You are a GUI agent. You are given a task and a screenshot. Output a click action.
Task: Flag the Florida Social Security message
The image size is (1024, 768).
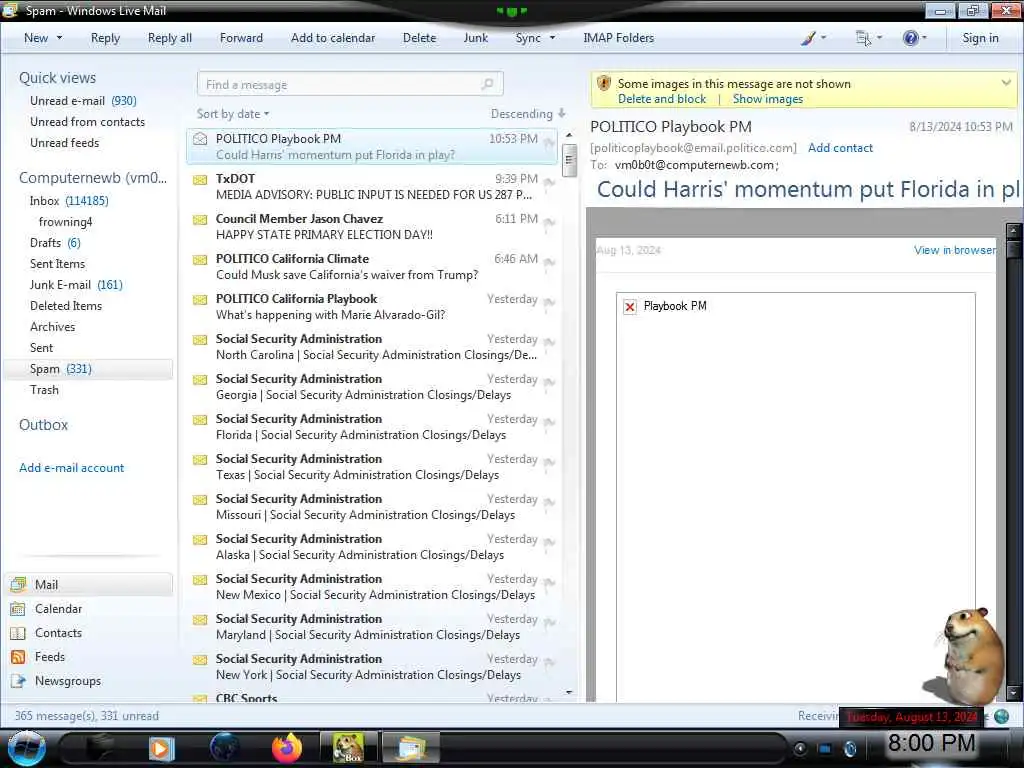click(549, 423)
